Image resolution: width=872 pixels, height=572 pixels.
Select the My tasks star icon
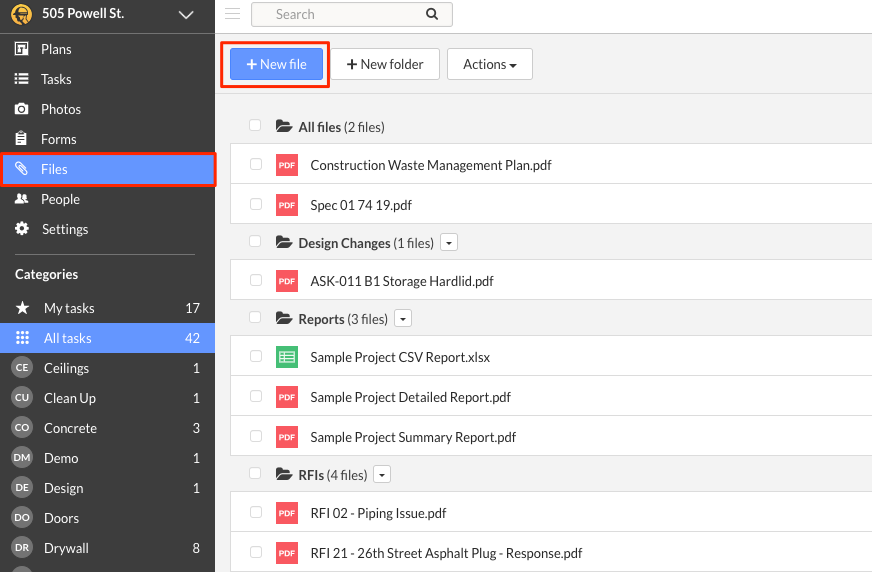[x=22, y=307]
